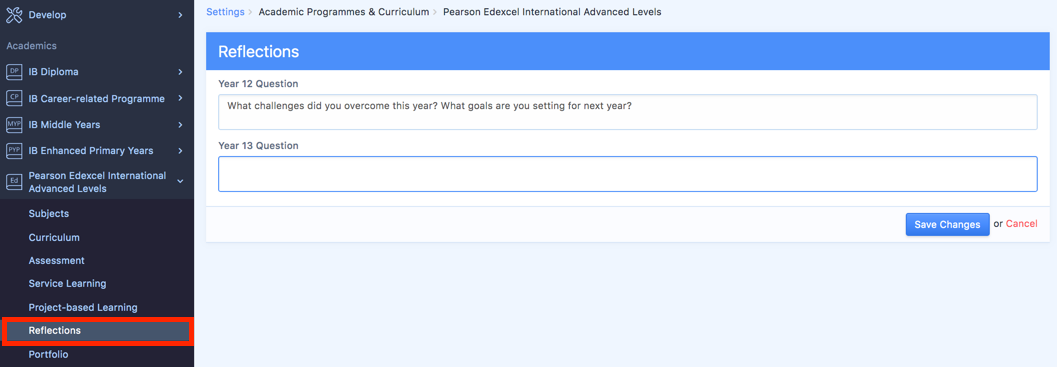Expand the Develop menu chevron
This screenshot has height=367, width=1057.
coord(180,15)
